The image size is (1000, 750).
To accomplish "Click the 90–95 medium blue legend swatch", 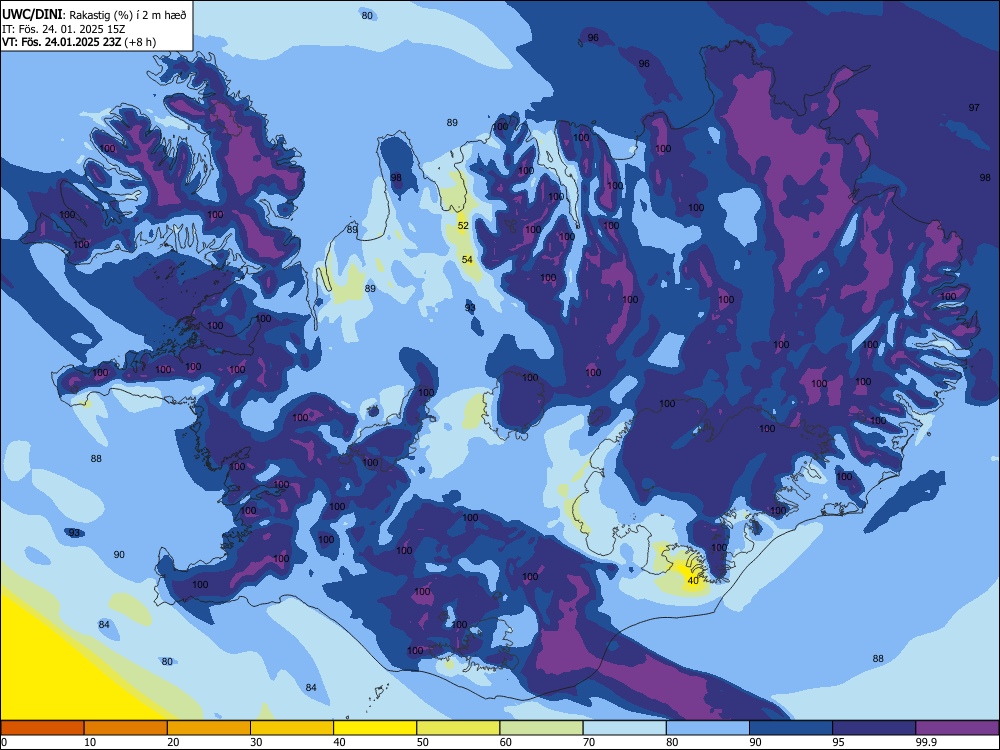I will click(791, 728).
